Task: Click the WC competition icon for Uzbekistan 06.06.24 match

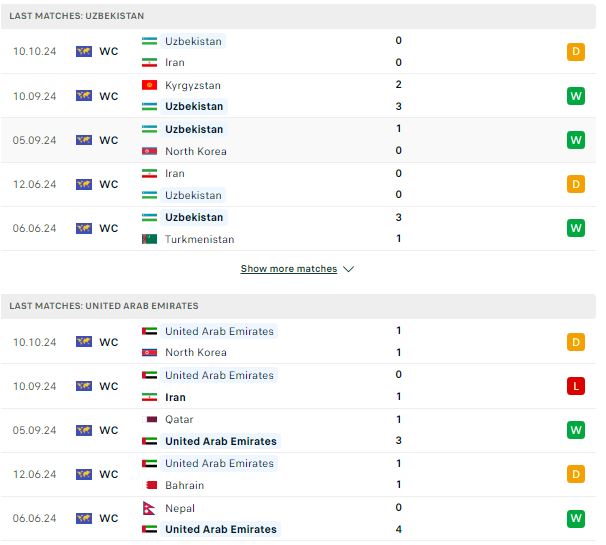Action: (84, 228)
